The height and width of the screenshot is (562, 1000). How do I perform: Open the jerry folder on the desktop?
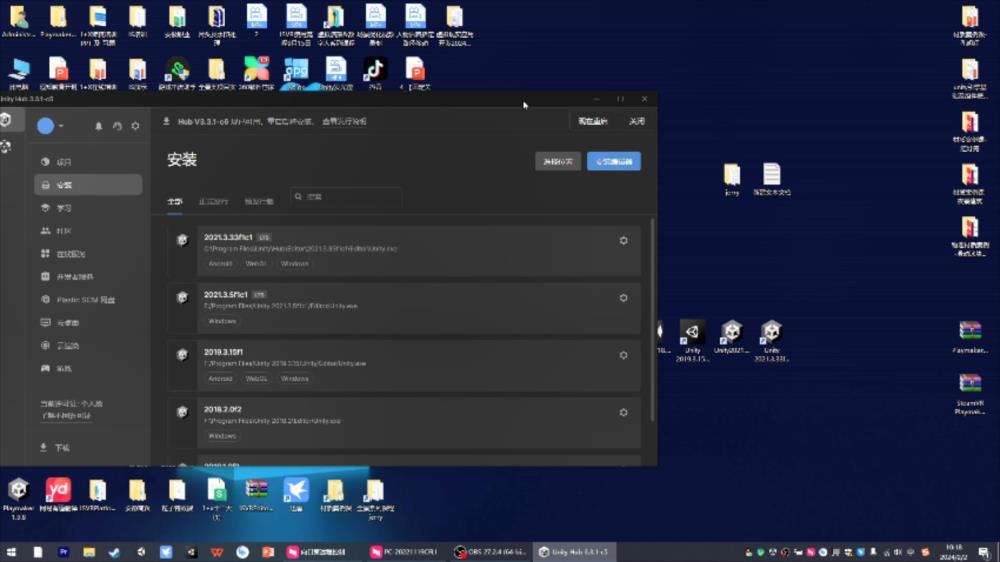click(732, 179)
